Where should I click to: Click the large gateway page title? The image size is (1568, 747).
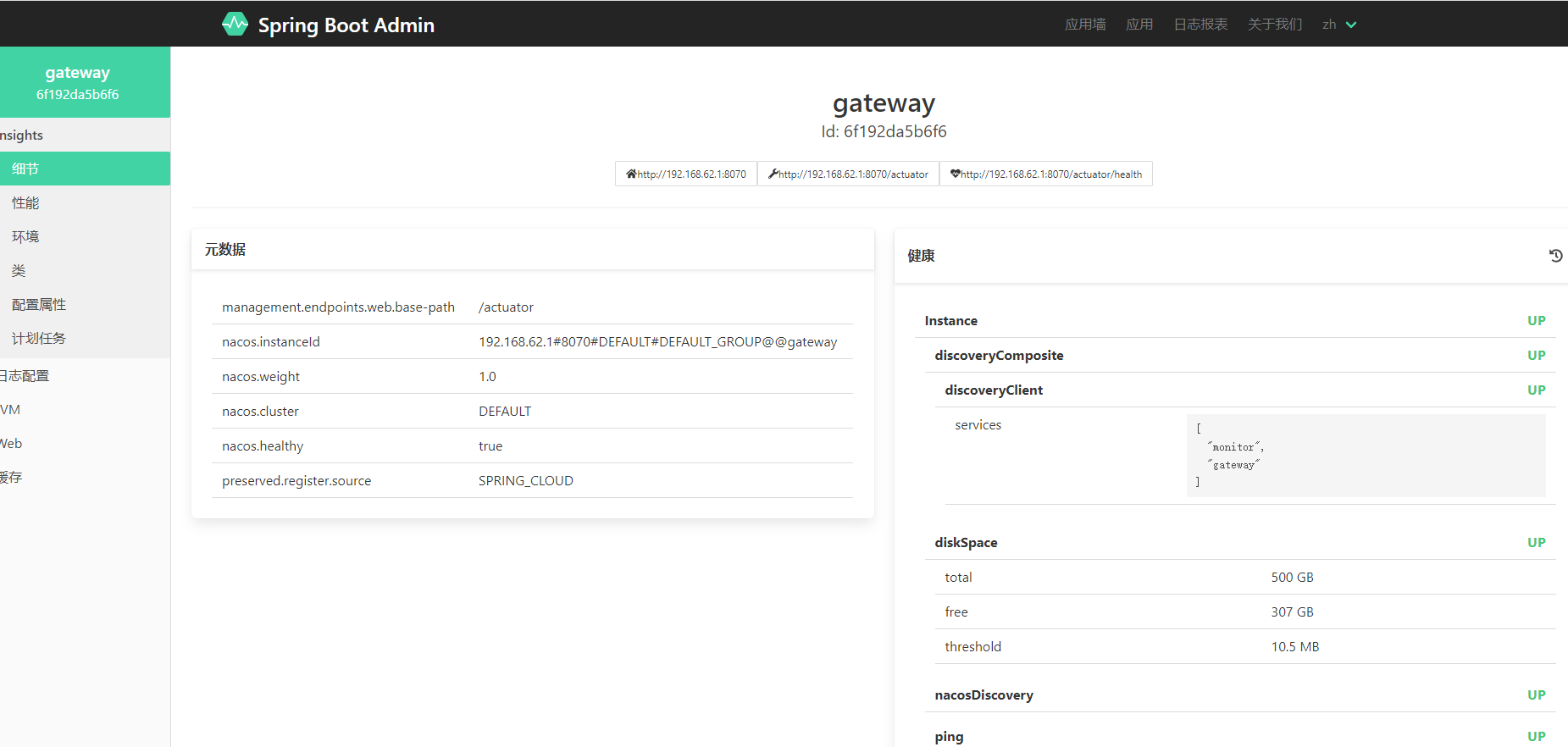[884, 102]
